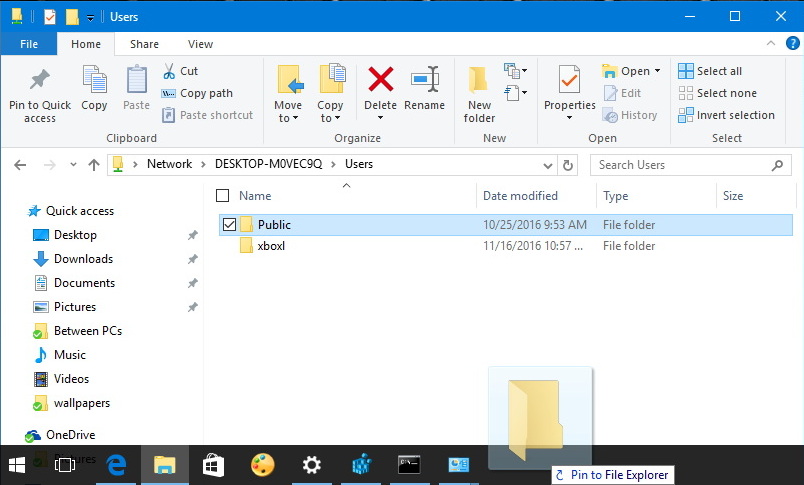Open the File menu tab
The width and height of the screenshot is (804, 485).
click(29, 44)
